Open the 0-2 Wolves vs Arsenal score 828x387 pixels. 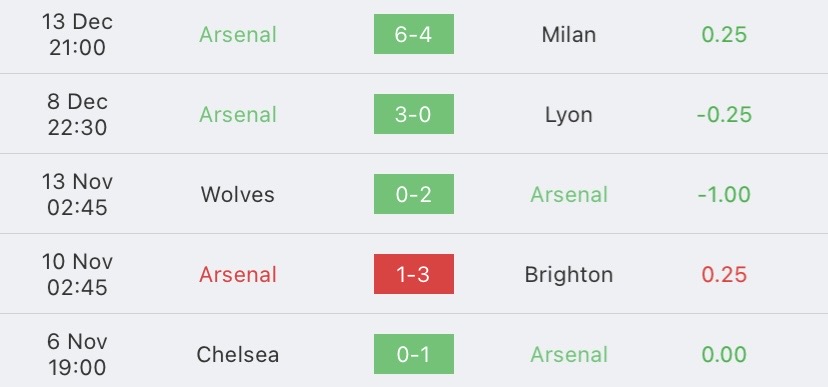[413, 194]
